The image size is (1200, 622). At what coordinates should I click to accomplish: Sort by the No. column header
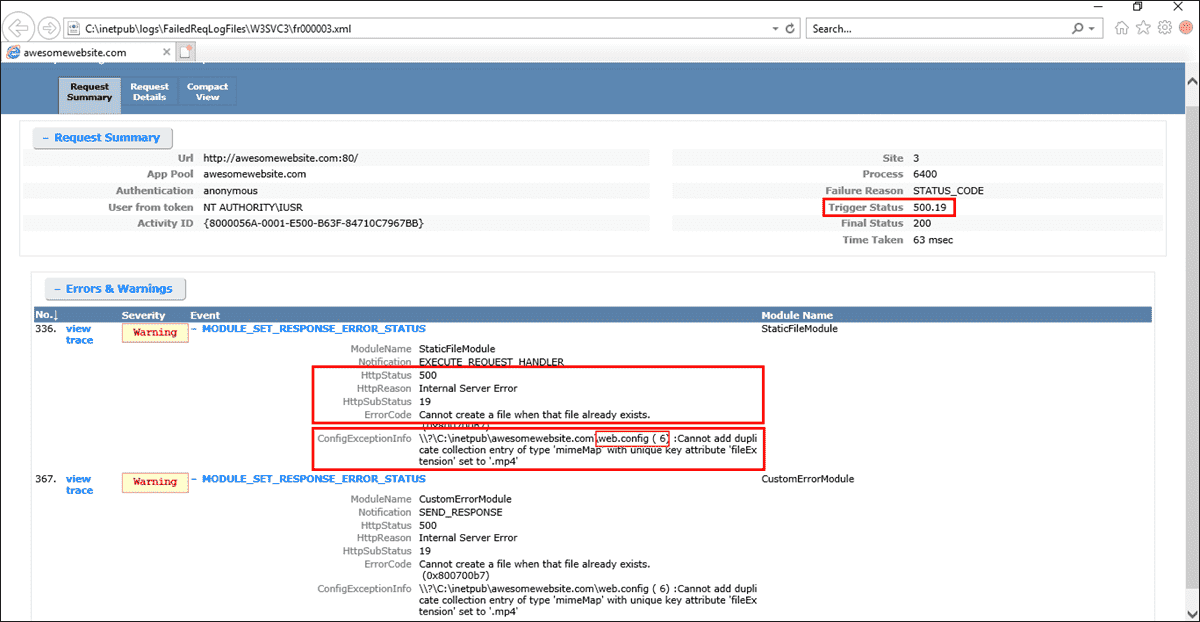pos(47,315)
